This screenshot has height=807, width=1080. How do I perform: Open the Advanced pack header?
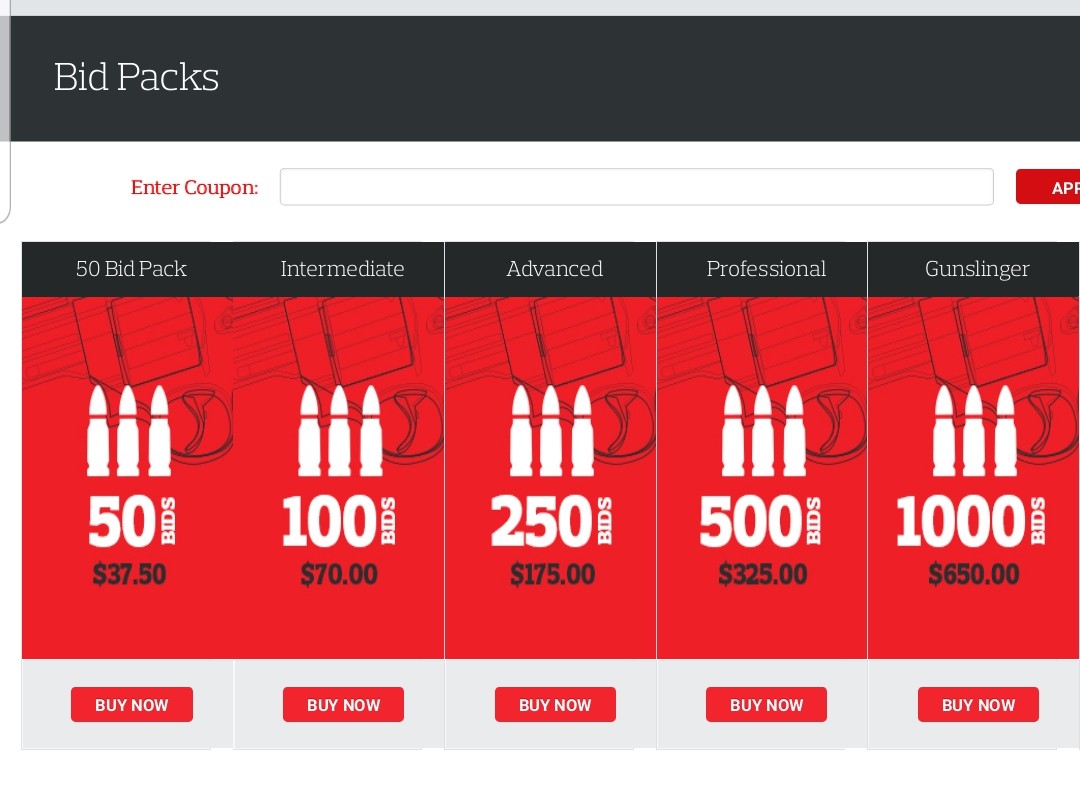click(x=554, y=269)
